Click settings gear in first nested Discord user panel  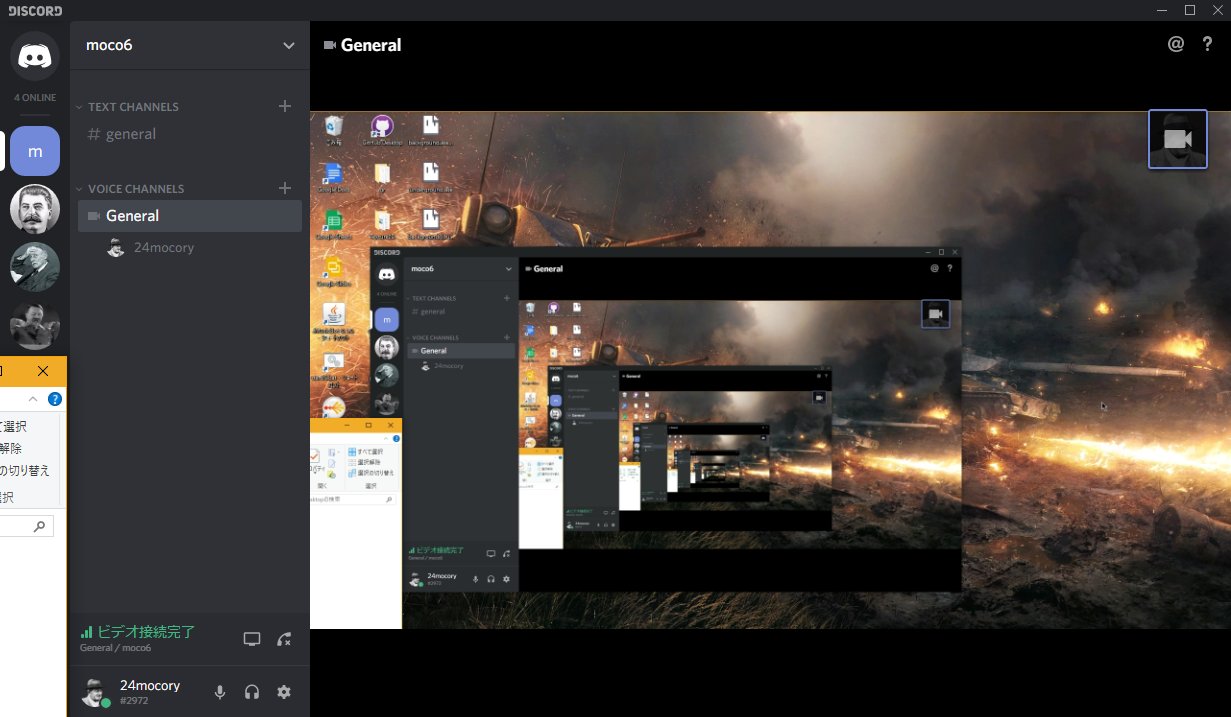[506, 579]
